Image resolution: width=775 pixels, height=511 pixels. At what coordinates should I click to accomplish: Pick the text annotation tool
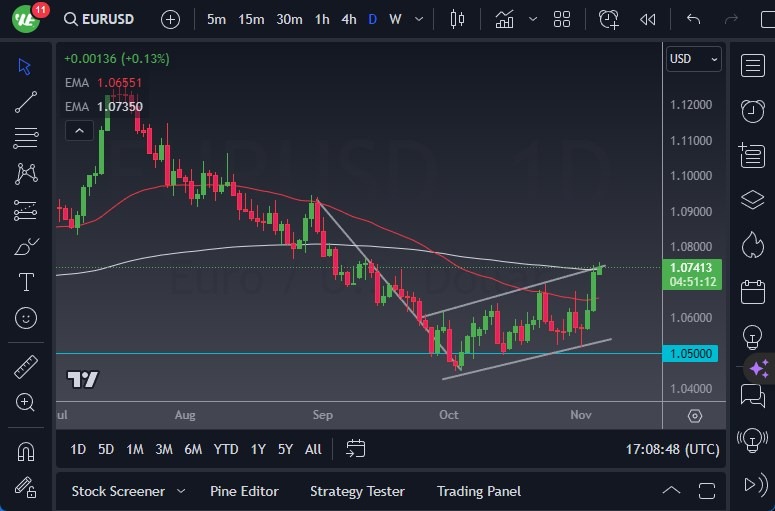[x=27, y=282]
